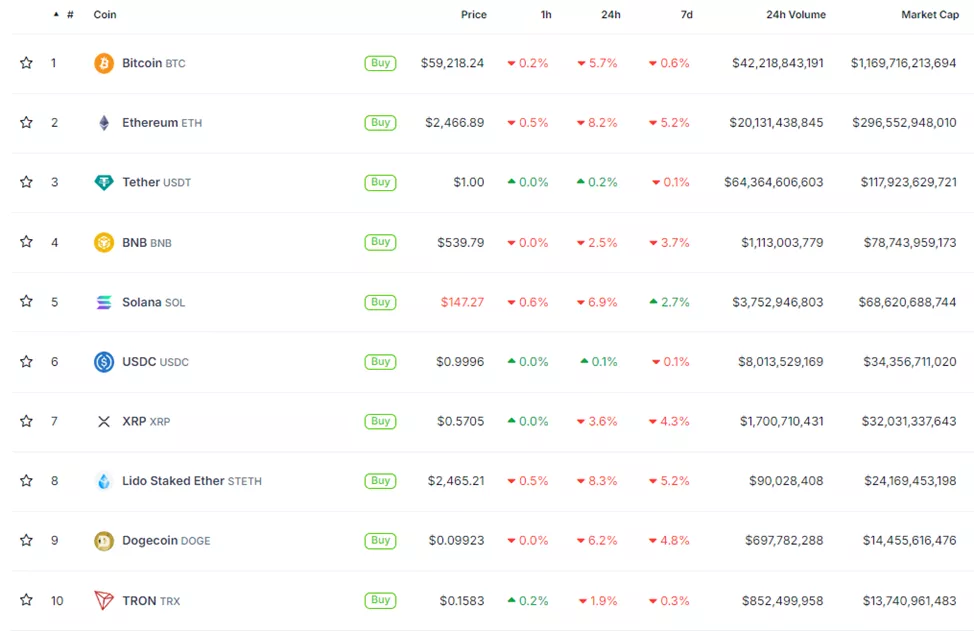Sort table by Market Cap header
The height and width of the screenshot is (631, 974).
(x=929, y=15)
